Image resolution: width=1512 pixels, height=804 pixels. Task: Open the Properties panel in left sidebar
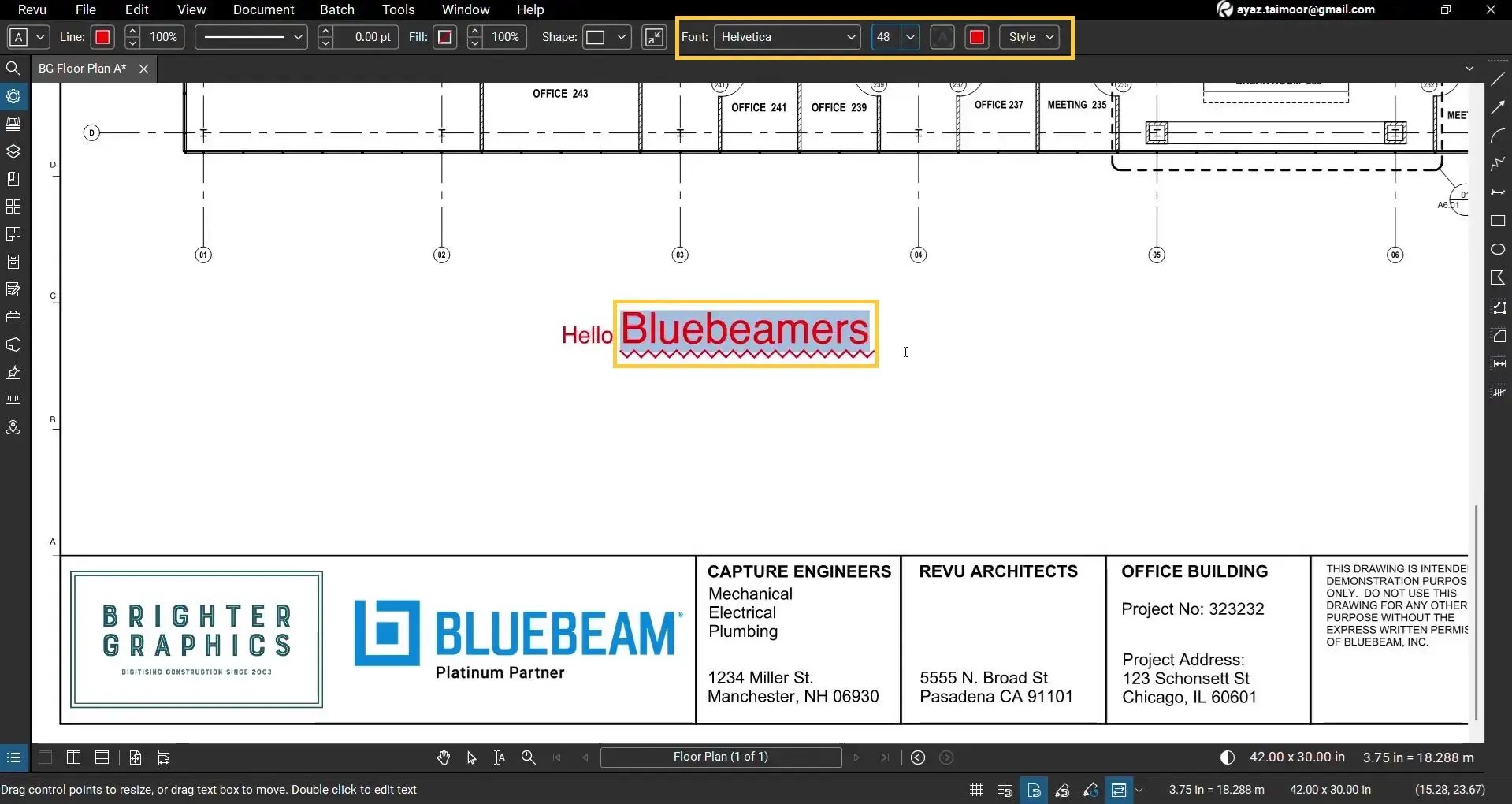pyautogui.click(x=13, y=96)
